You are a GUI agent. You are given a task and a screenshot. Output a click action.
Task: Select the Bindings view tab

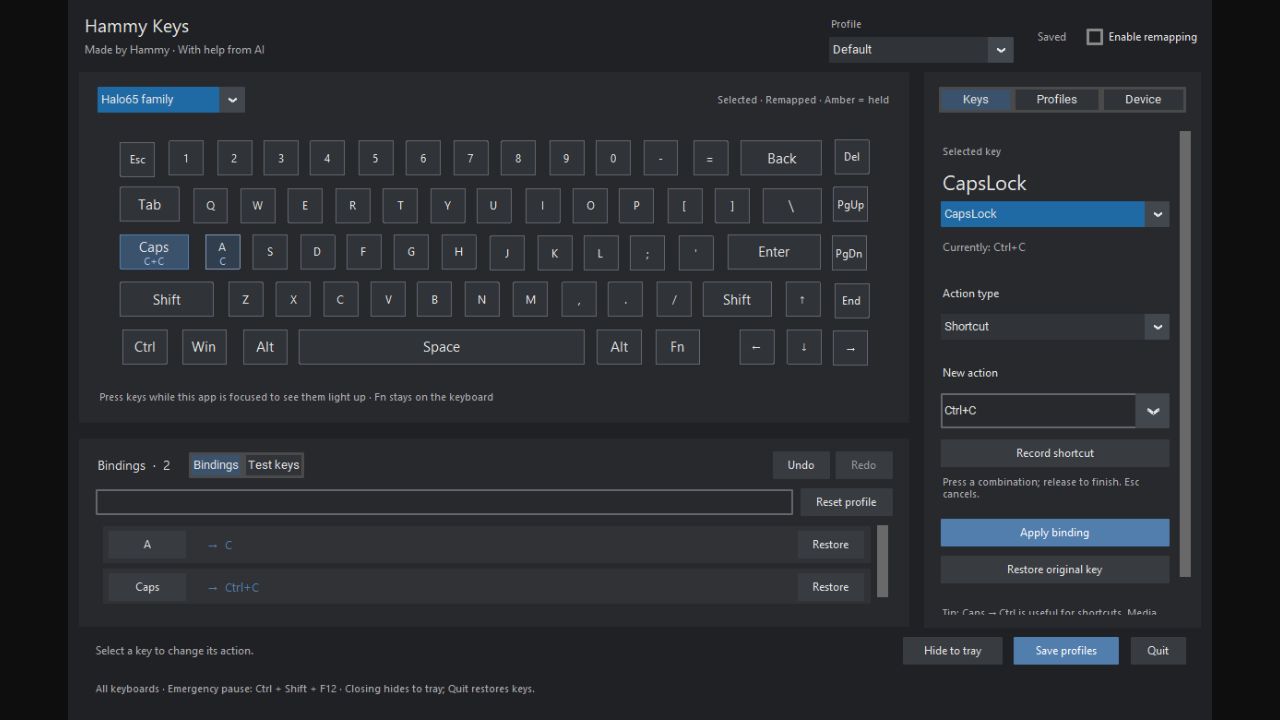tap(216, 465)
